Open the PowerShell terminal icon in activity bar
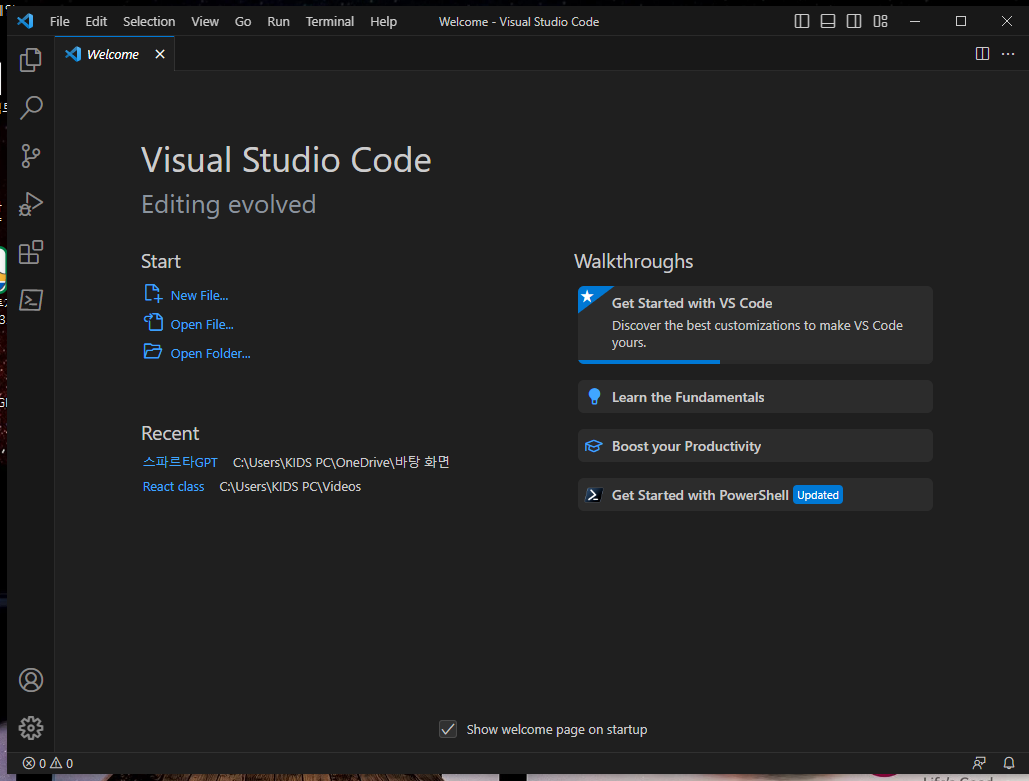 point(30,300)
